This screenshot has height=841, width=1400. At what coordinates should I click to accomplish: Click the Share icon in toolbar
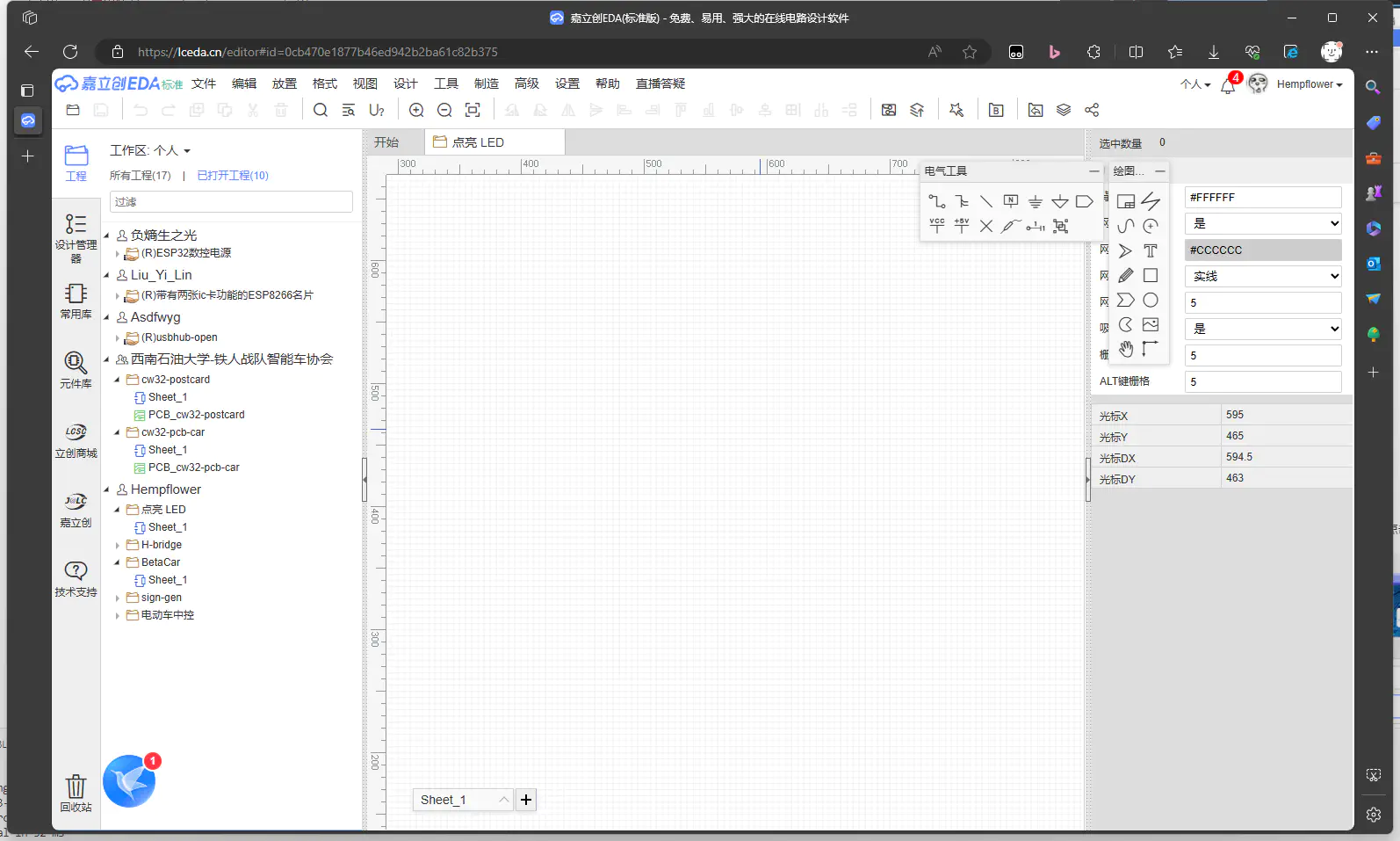1092,110
